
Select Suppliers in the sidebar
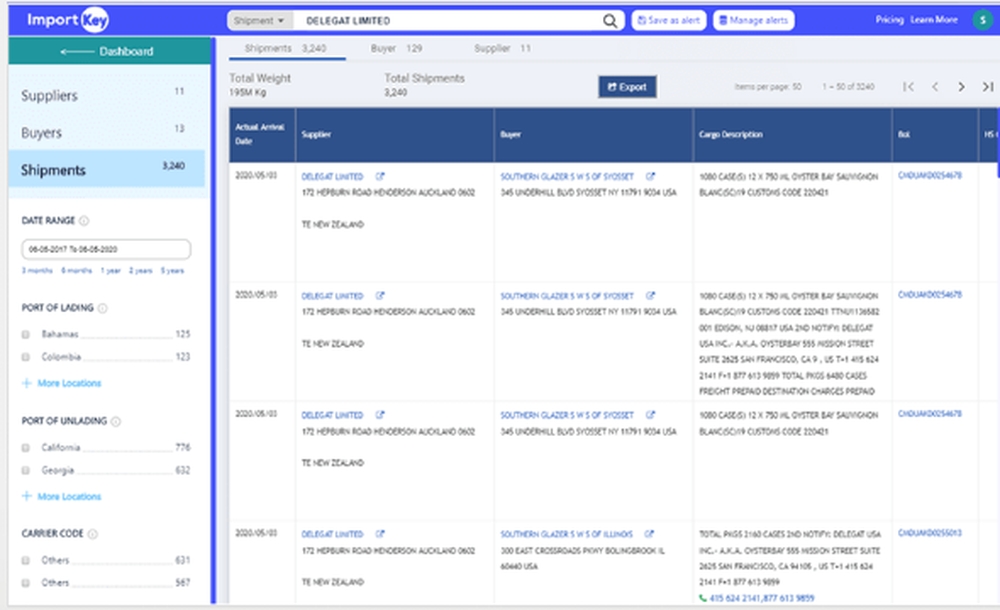pyautogui.click(x=107, y=95)
